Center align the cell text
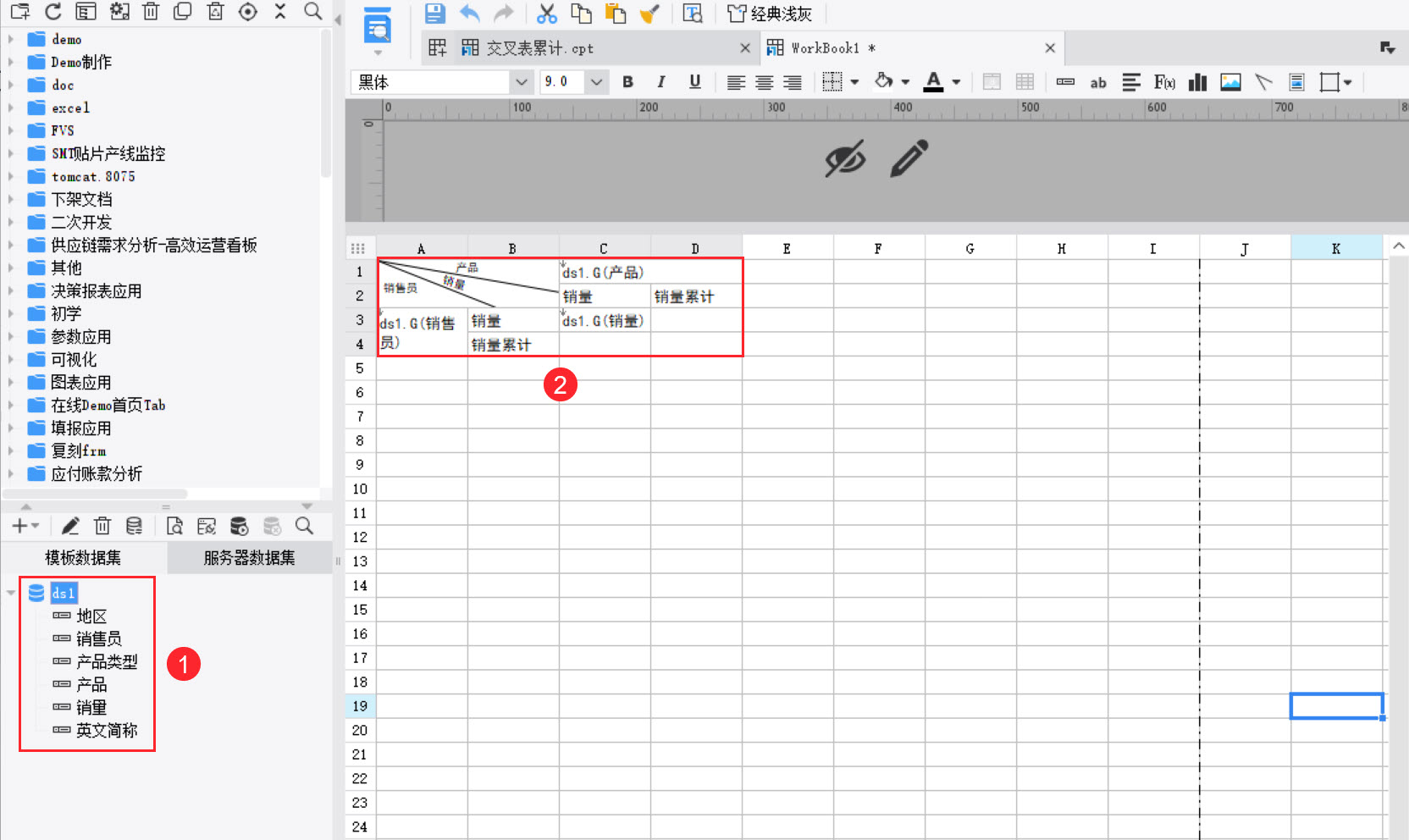The width and height of the screenshot is (1409, 840). point(764,82)
